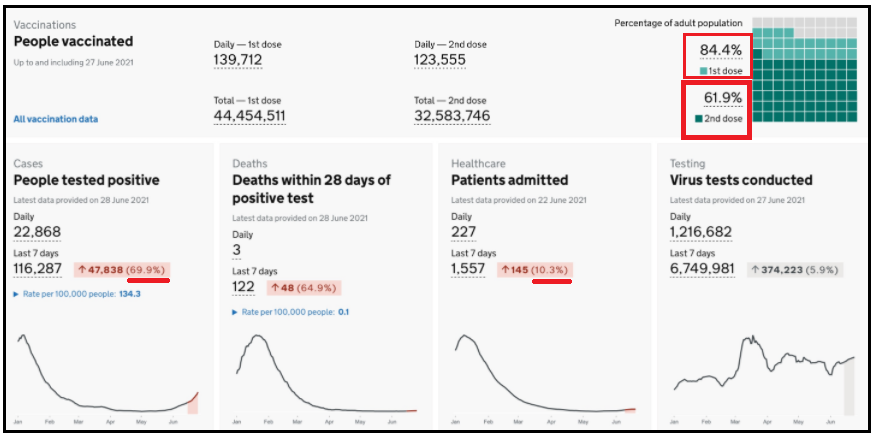Image resolution: width=874 pixels, height=437 pixels.
Task: Click the last 7 days cases value 116,287
Action: tap(37, 269)
